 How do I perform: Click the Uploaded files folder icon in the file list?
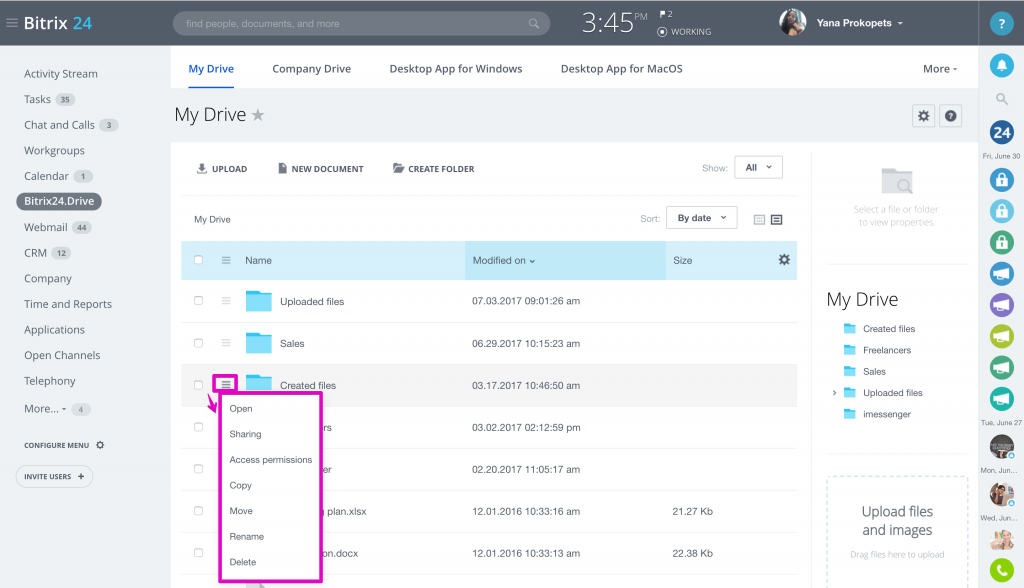tap(259, 301)
